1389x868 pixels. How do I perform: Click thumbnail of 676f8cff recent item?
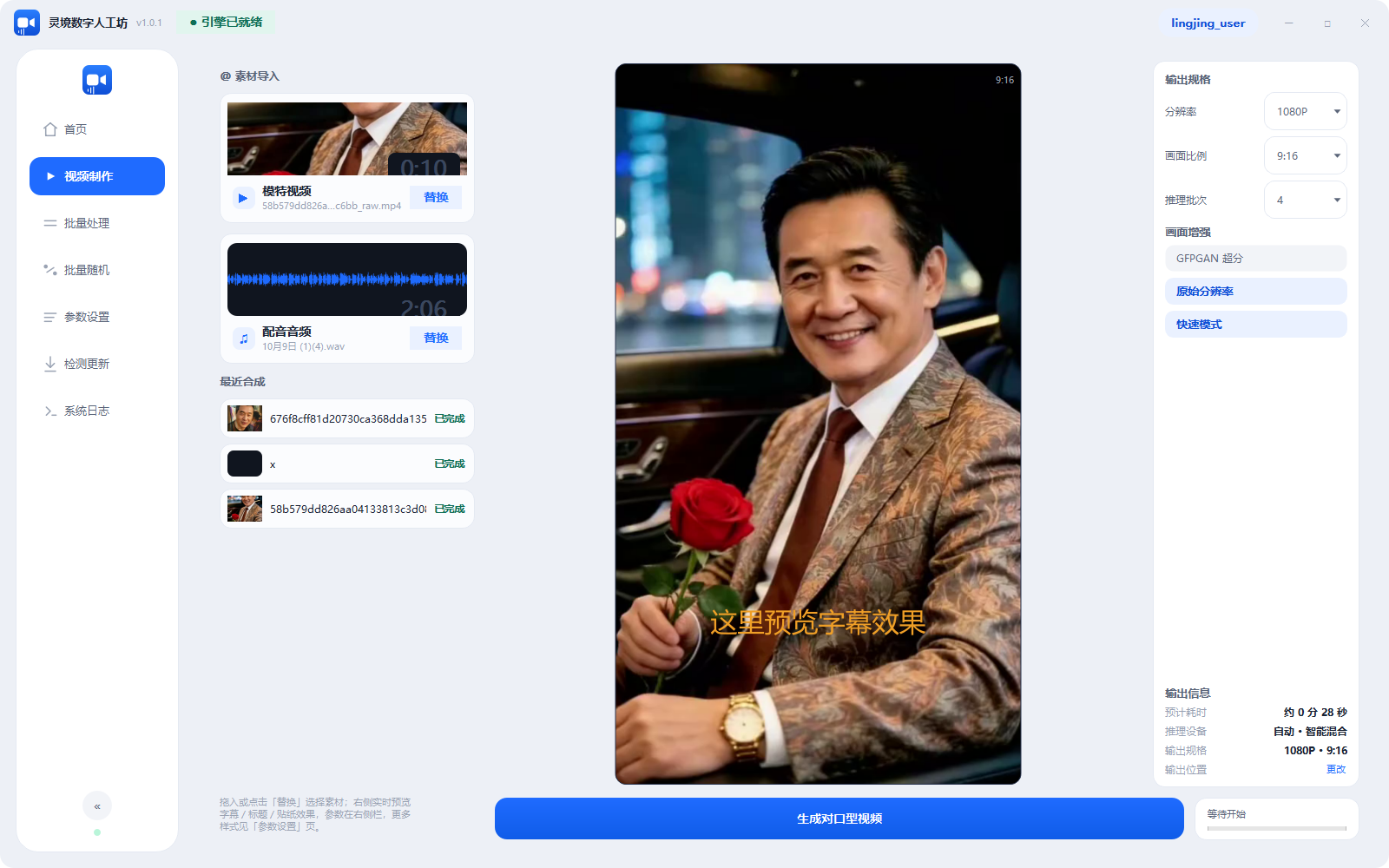(245, 418)
